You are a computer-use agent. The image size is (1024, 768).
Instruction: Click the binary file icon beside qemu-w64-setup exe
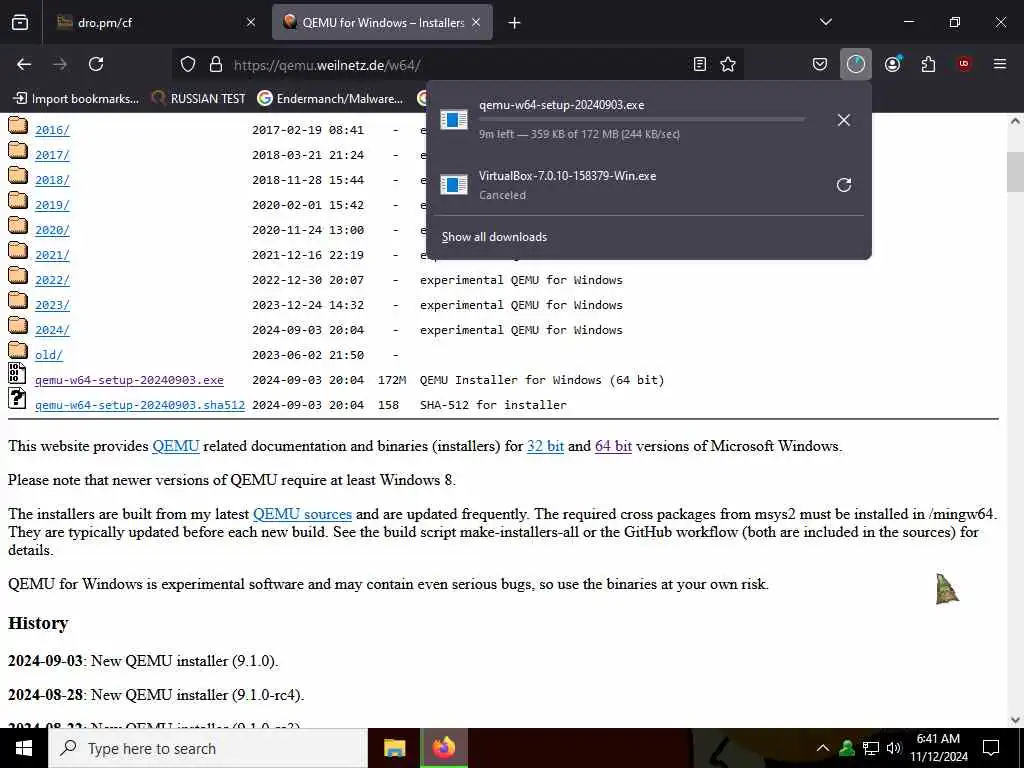click(17, 373)
